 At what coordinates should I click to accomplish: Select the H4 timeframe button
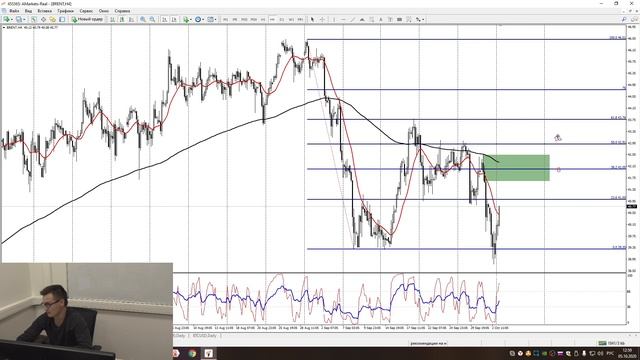[272, 19]
